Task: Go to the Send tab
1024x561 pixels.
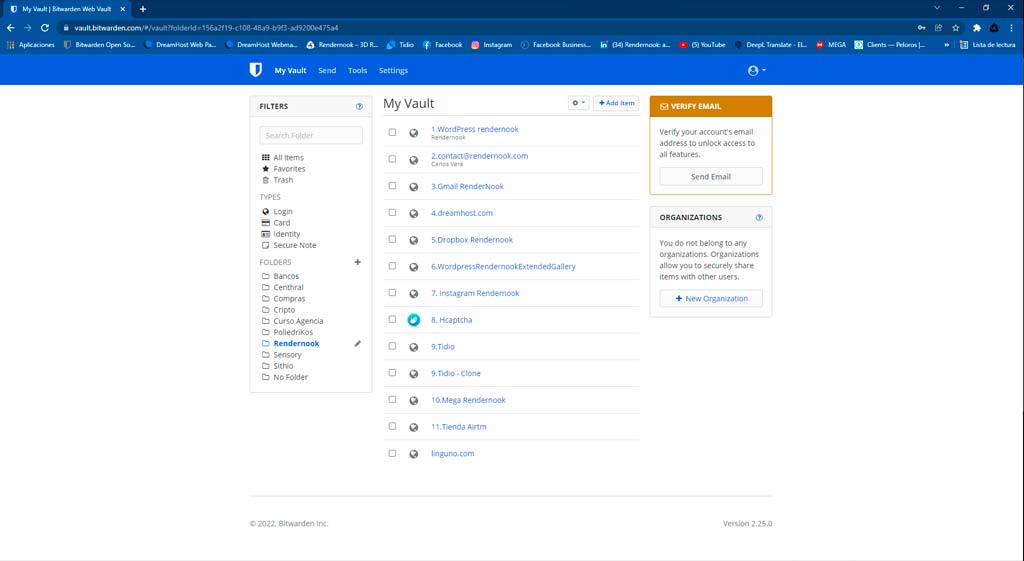Action: tap(327, 71)
